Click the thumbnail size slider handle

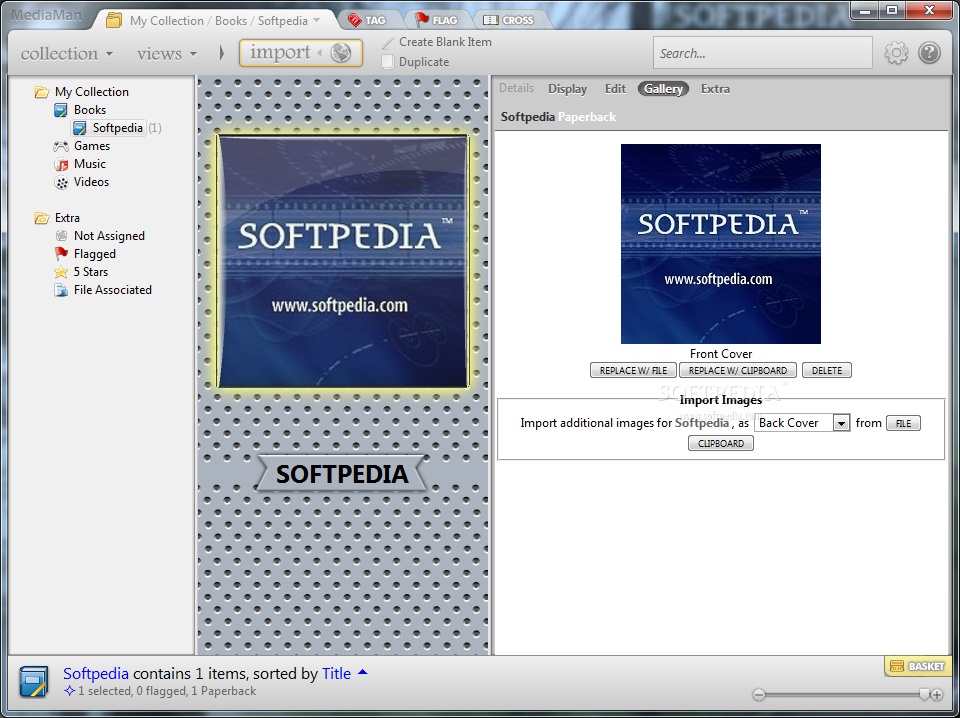tap(924, 695)
